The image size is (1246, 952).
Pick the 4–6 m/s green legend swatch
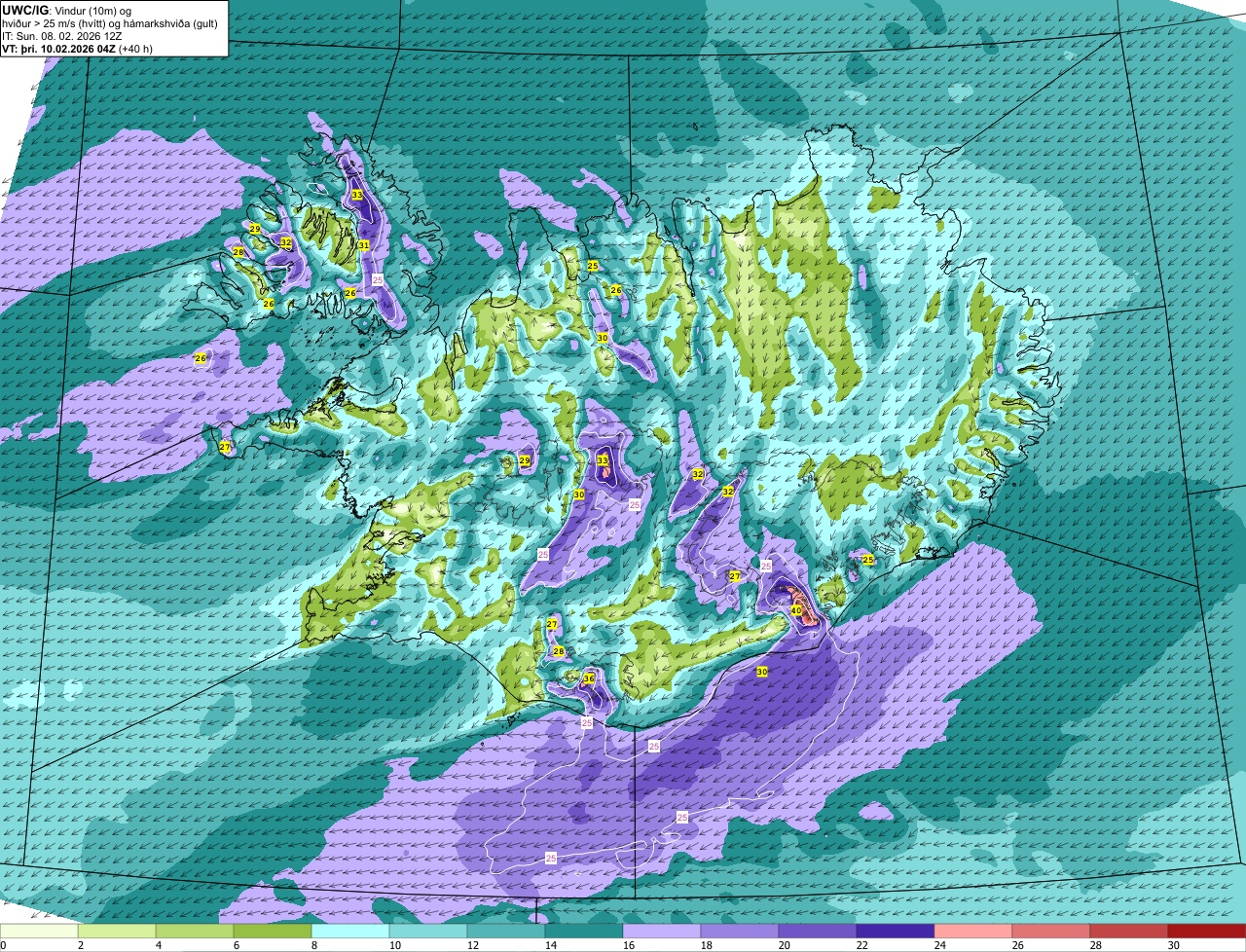tap(195, 932)
